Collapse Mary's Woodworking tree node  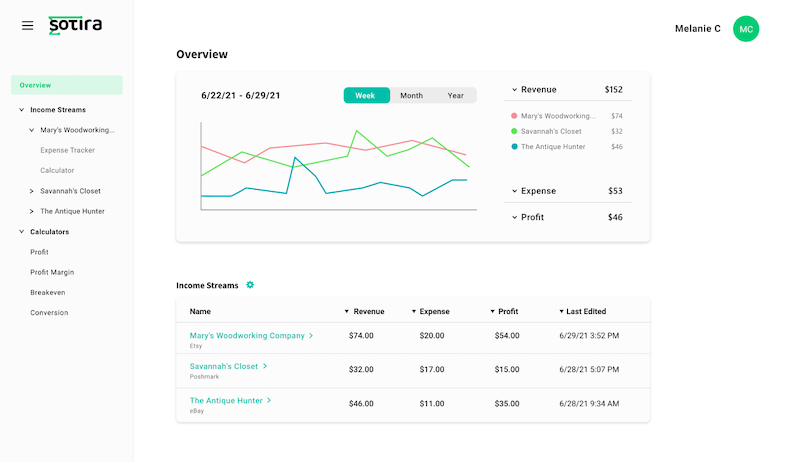pos(32,130)
